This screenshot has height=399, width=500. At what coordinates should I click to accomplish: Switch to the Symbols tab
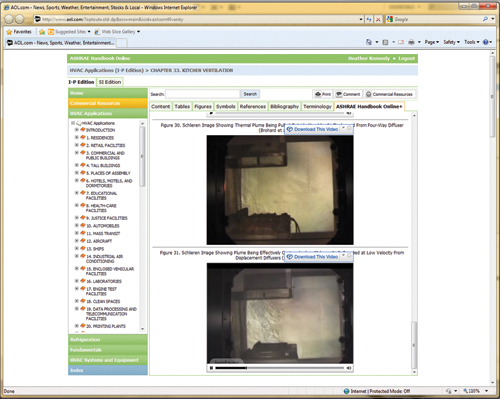pyautogui.click(x=226, y=106)
